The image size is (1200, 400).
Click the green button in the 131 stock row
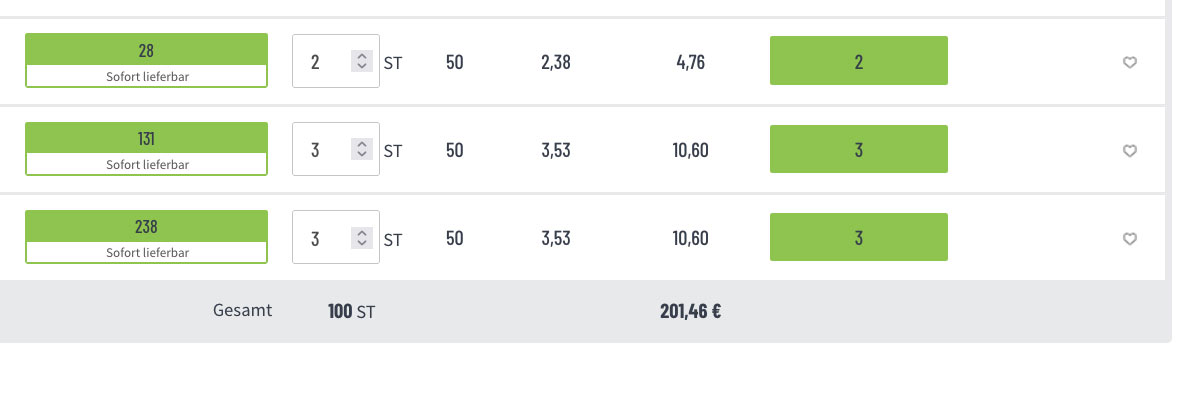(x=859, y=149)
